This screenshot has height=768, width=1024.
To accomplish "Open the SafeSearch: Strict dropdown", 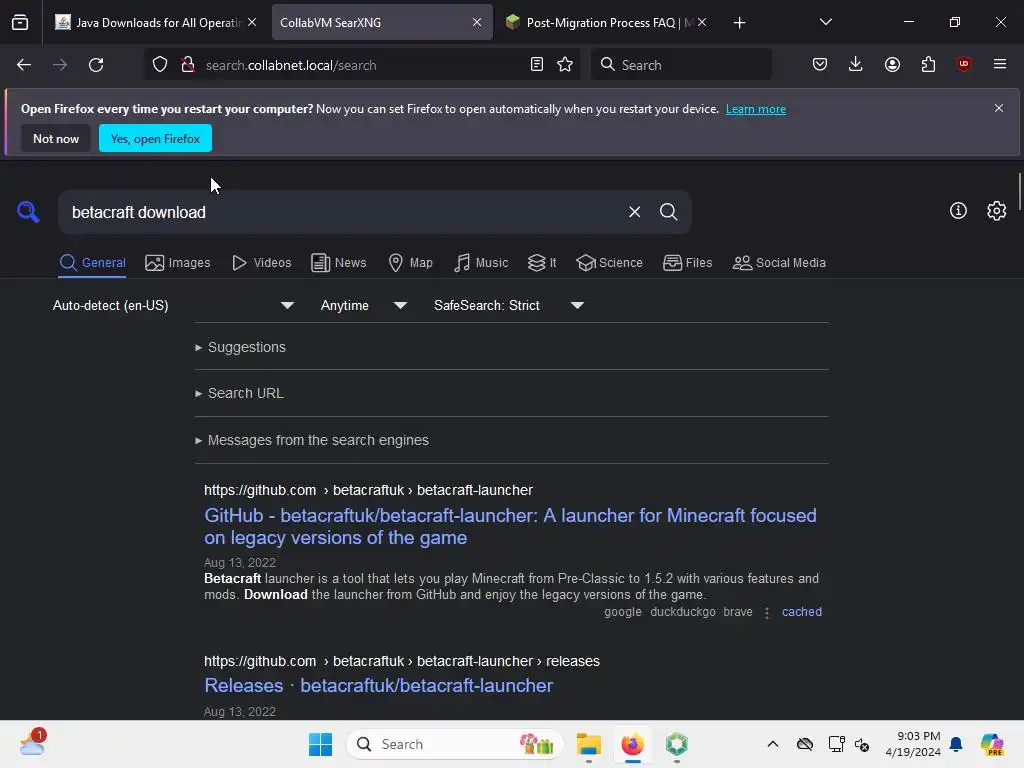I will point(508,305).
